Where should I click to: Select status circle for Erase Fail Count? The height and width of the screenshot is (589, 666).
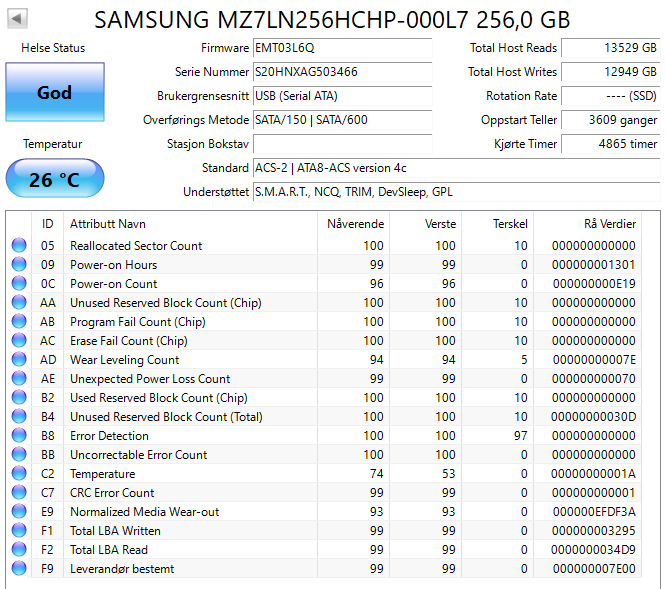pyautogui.click(x=19, y=340)
